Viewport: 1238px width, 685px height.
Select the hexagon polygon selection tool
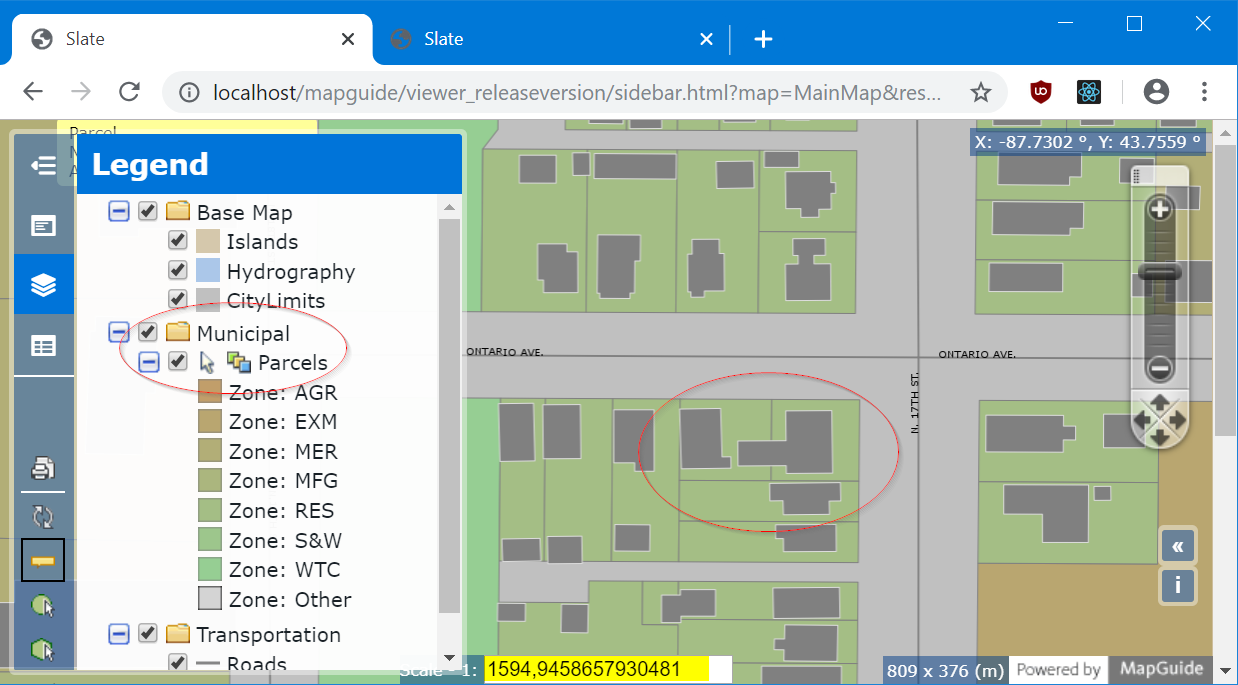42,648
